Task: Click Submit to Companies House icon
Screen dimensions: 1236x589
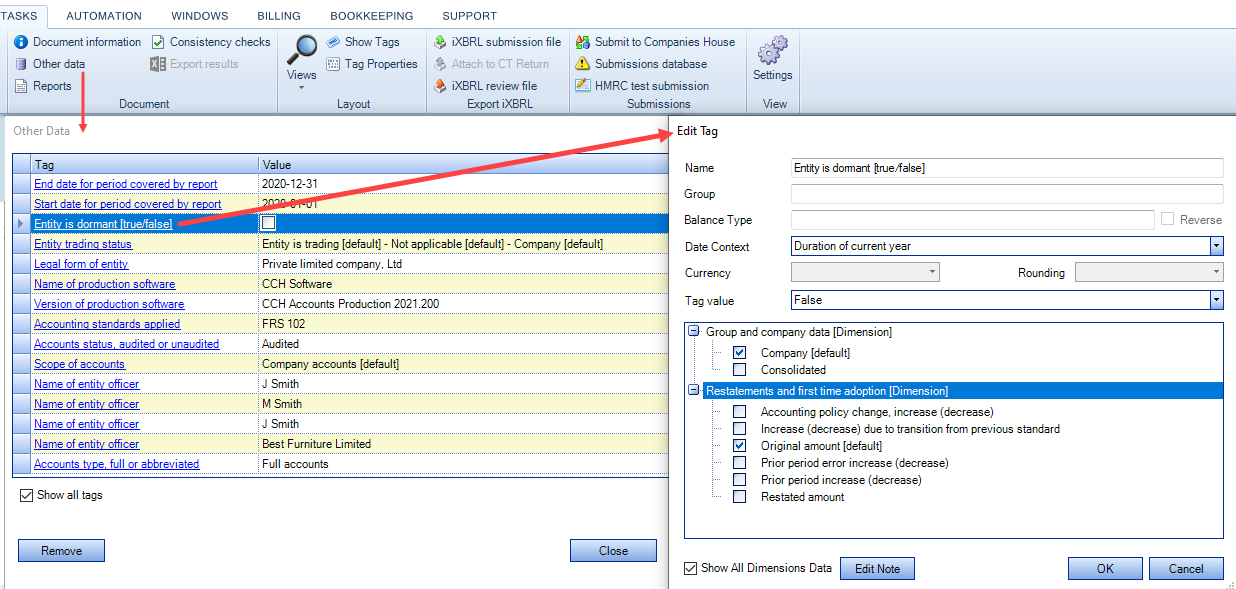Action: 583,42
